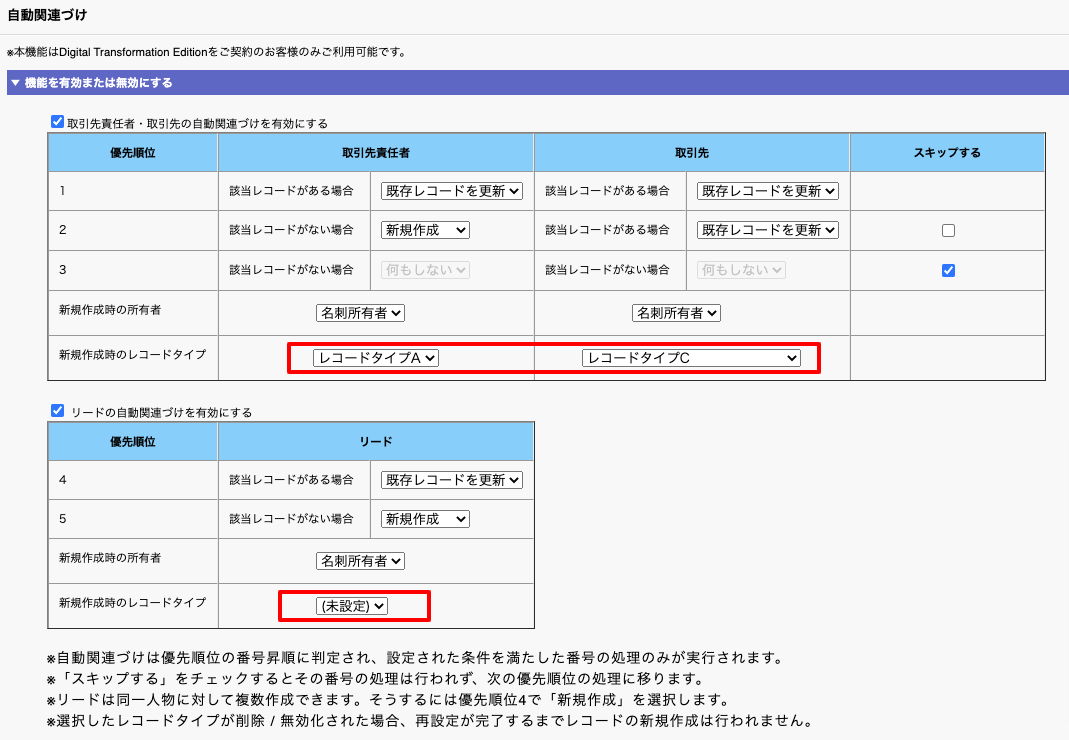Click the 自動関連づけ page title

click(47, 15)
